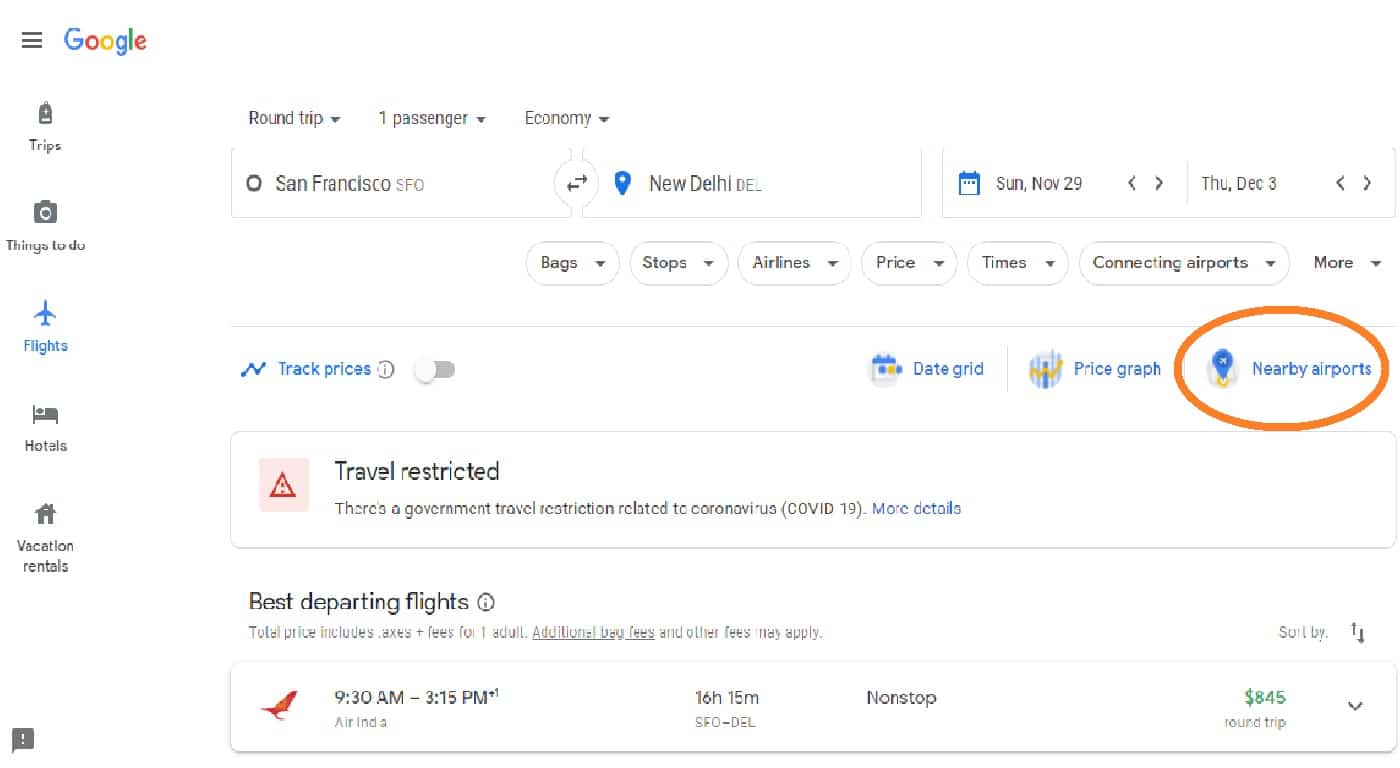
Task: Click the Google logo
Action: [x=105, y=41]
